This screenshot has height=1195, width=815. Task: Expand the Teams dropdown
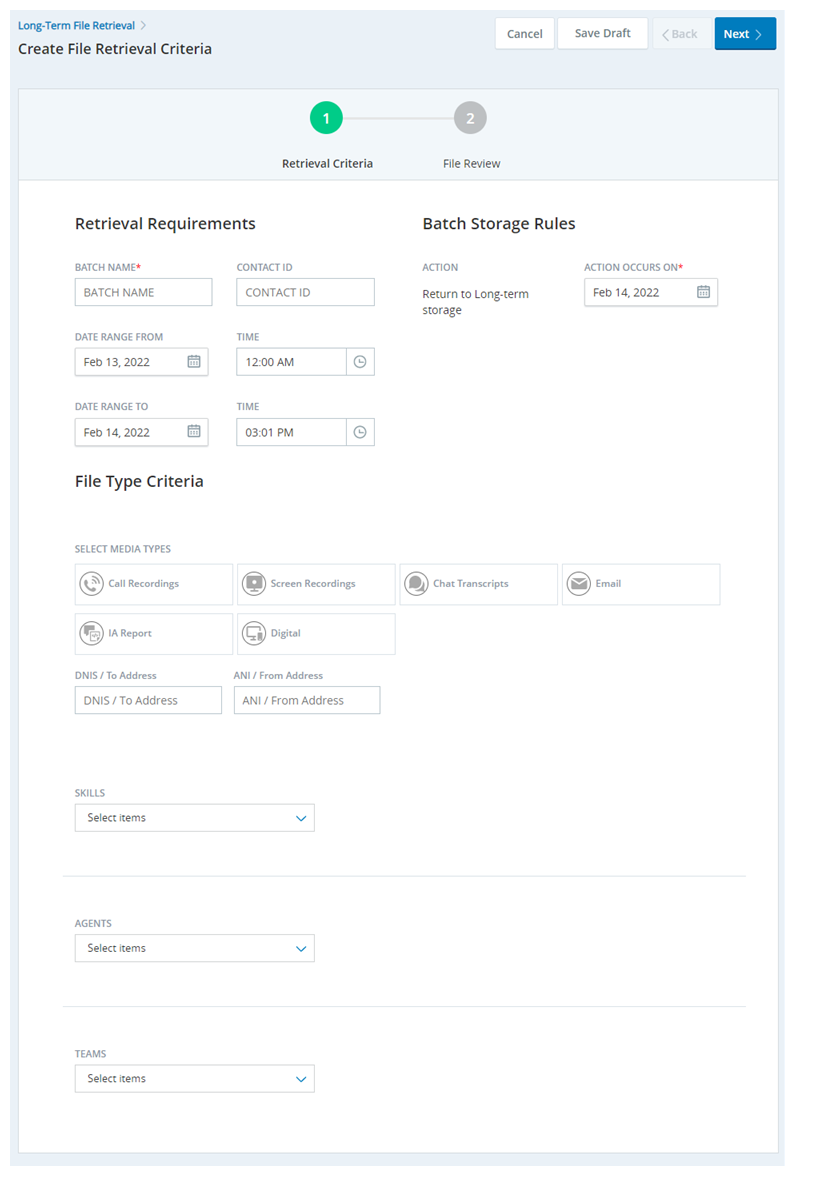[194, 1078]
